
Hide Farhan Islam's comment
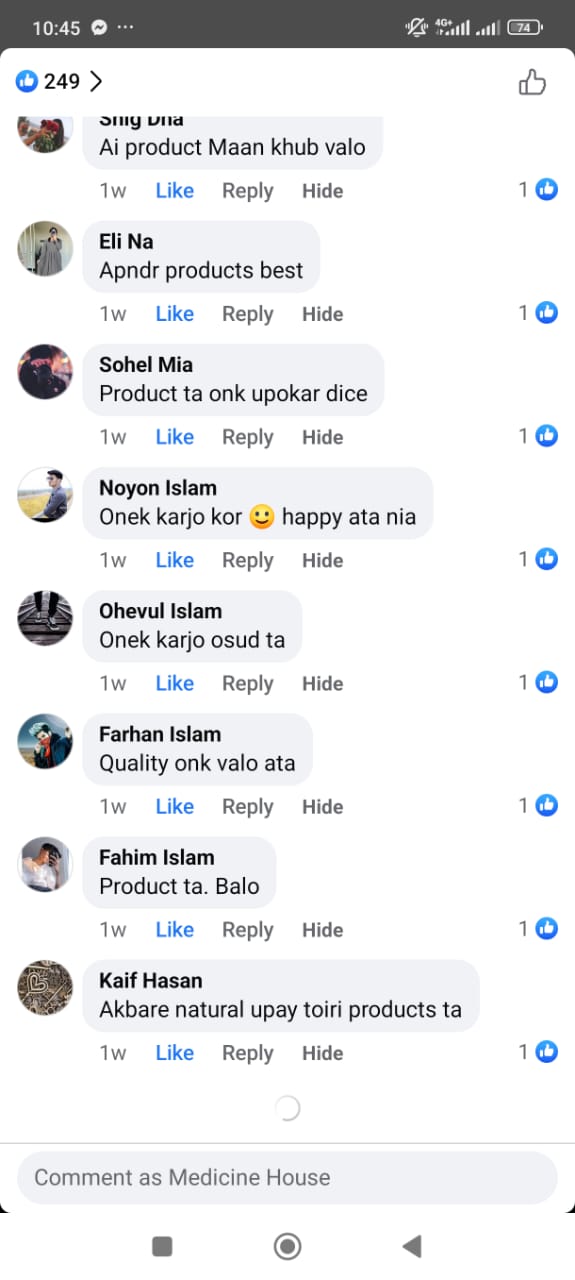tap(323, 806)
